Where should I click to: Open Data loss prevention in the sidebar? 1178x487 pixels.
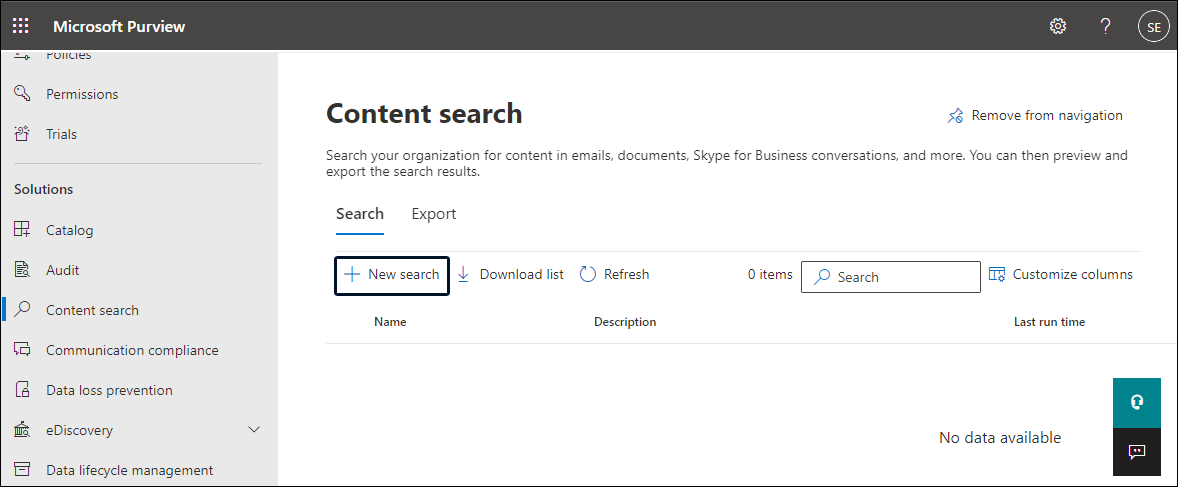pos(109,390)
